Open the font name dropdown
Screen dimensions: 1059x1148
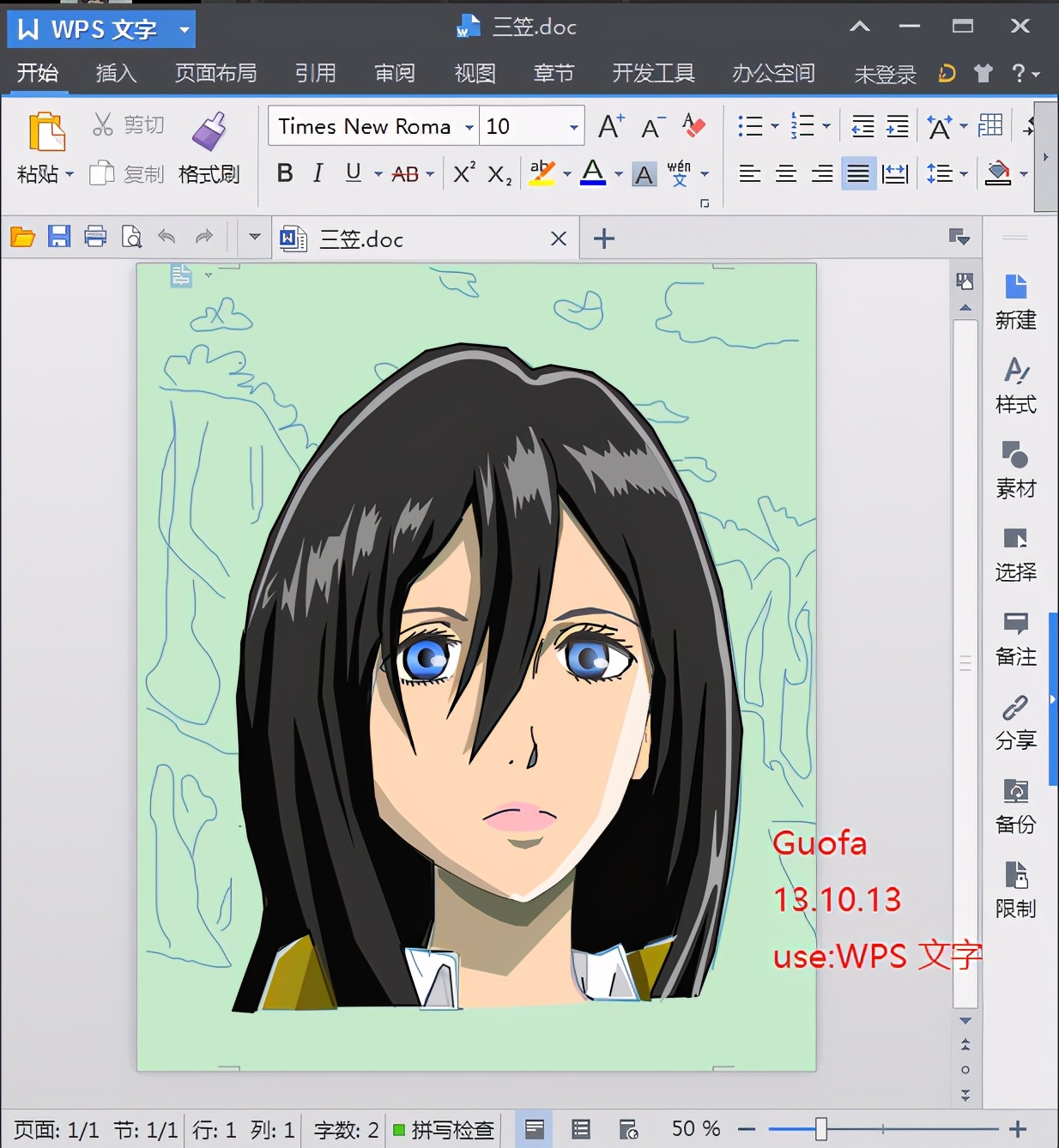coord(469,128)
